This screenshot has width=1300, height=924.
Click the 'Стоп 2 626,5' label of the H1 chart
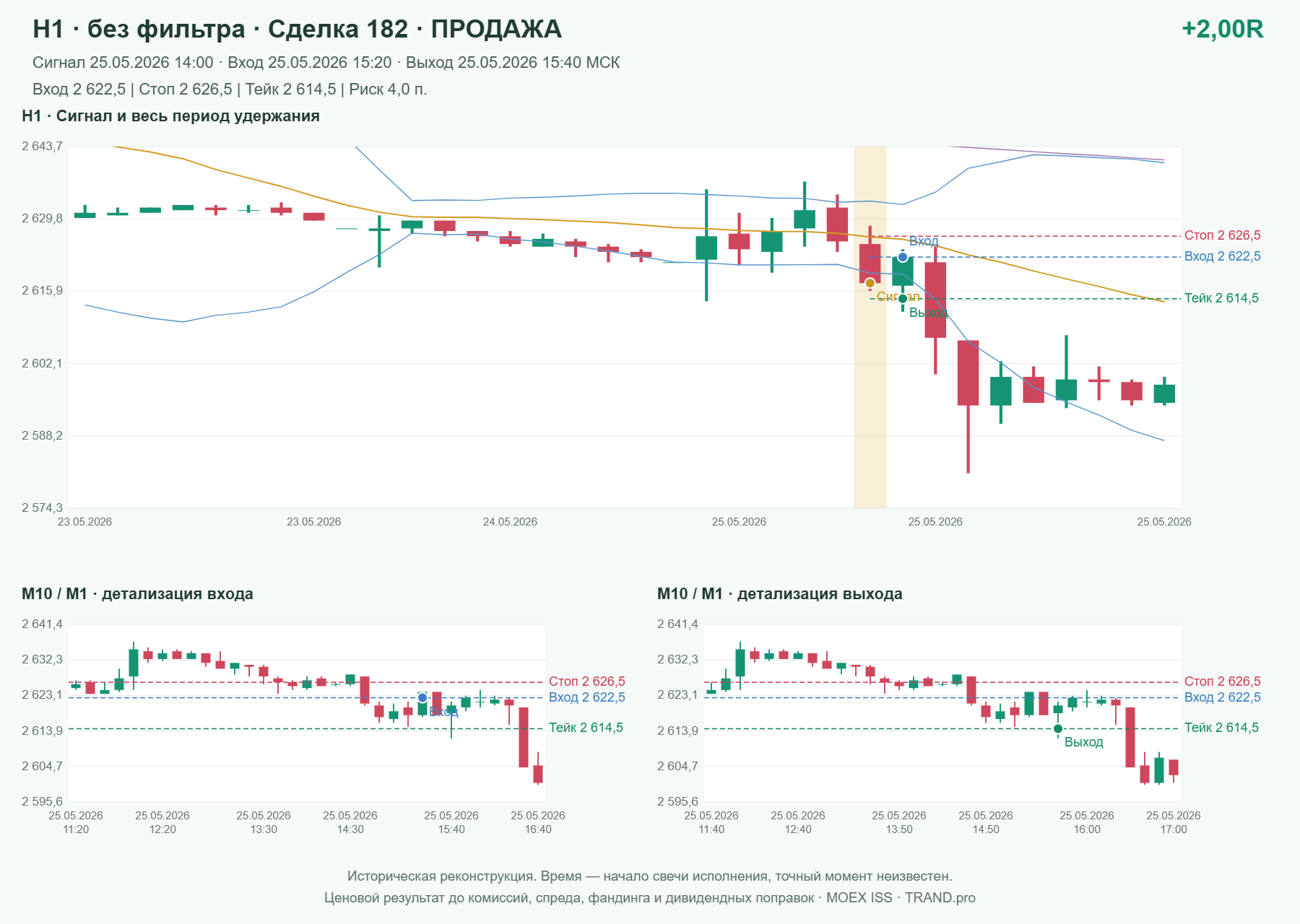tap(1222, 235)
